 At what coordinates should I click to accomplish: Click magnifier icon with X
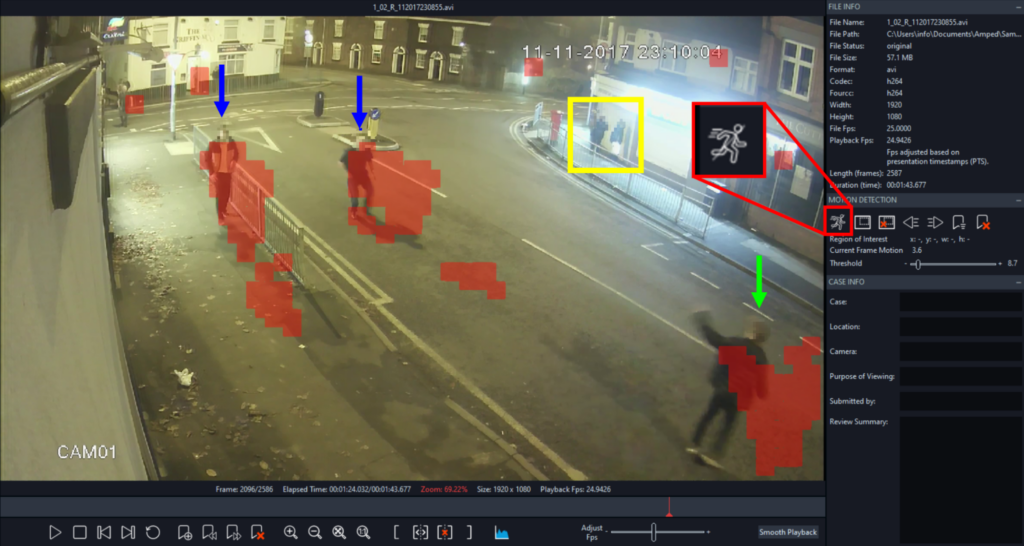pos(339,532)
